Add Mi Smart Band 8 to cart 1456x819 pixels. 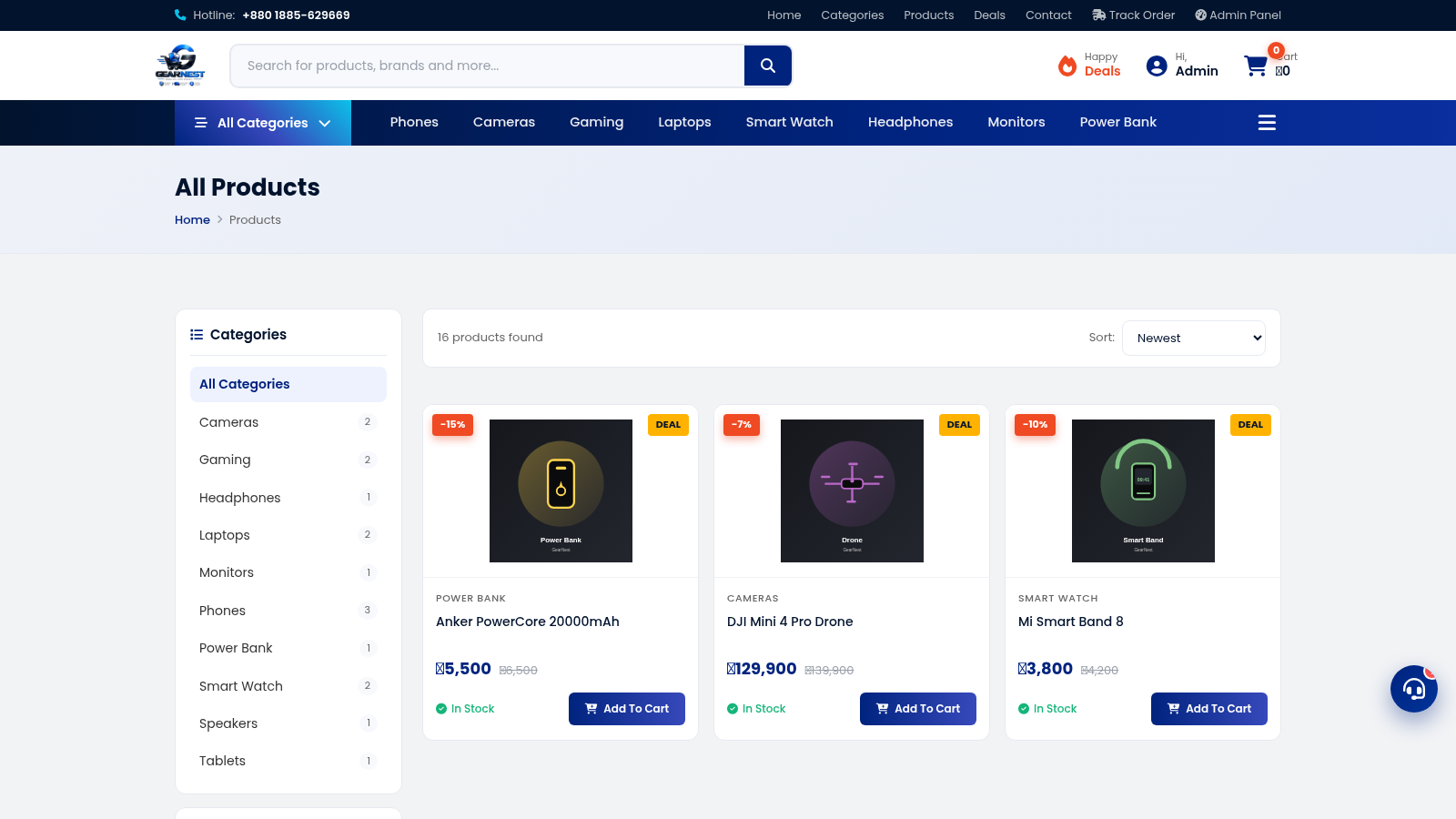(x=1209, y=709)
